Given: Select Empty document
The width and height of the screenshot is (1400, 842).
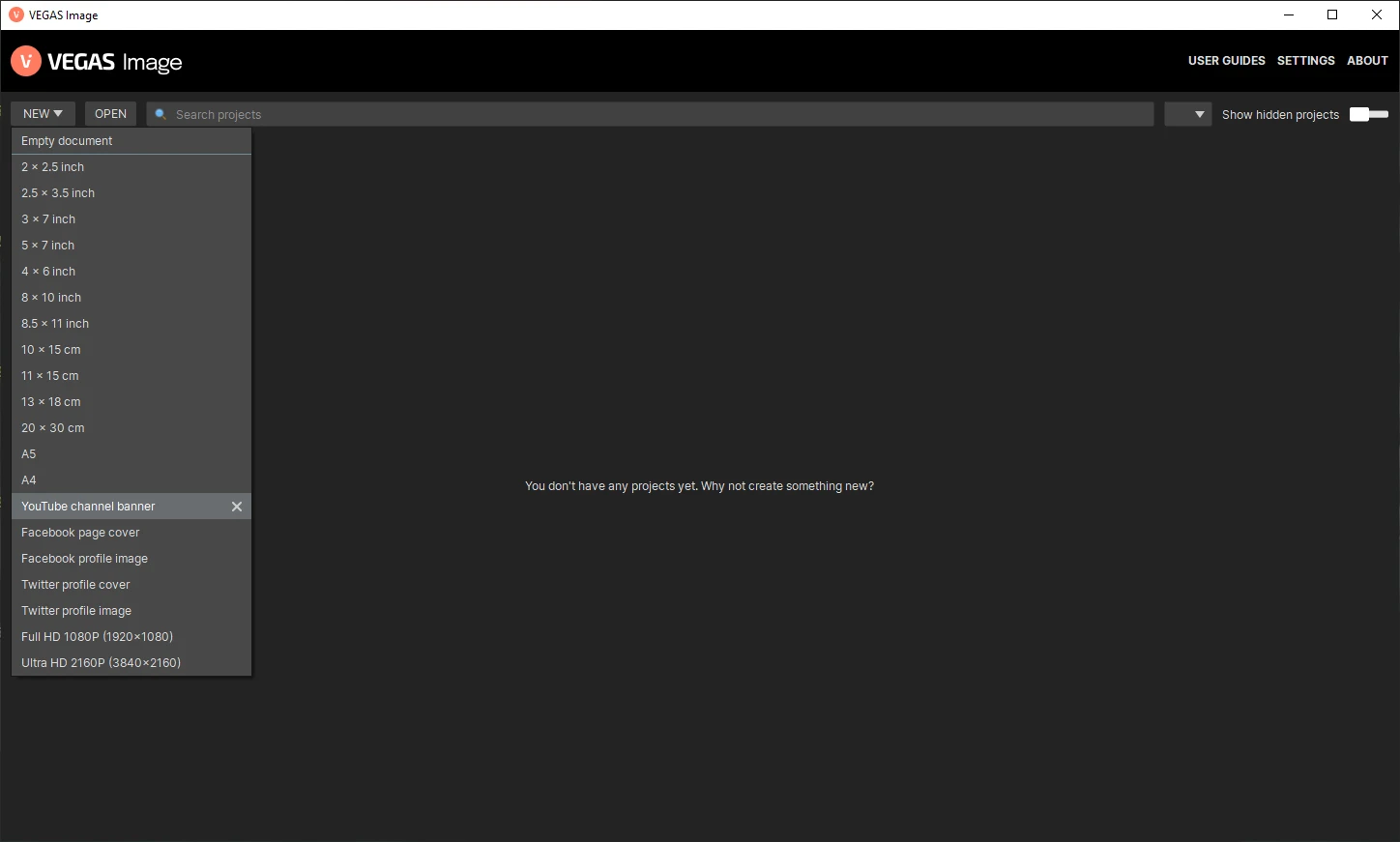Looking at the screenshot, I should (x=131, y=141).
